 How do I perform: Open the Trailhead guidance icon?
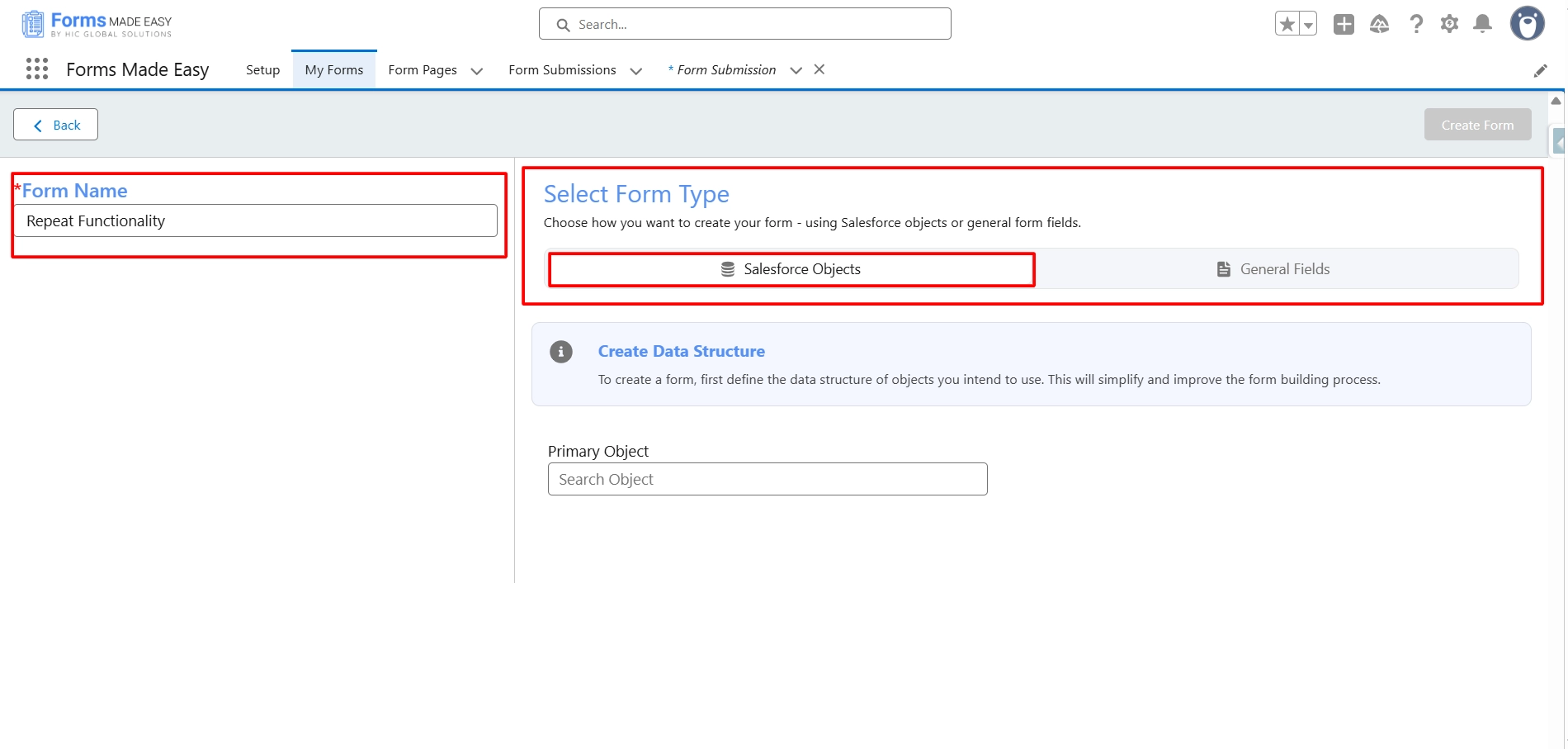tap(1379, 24)
